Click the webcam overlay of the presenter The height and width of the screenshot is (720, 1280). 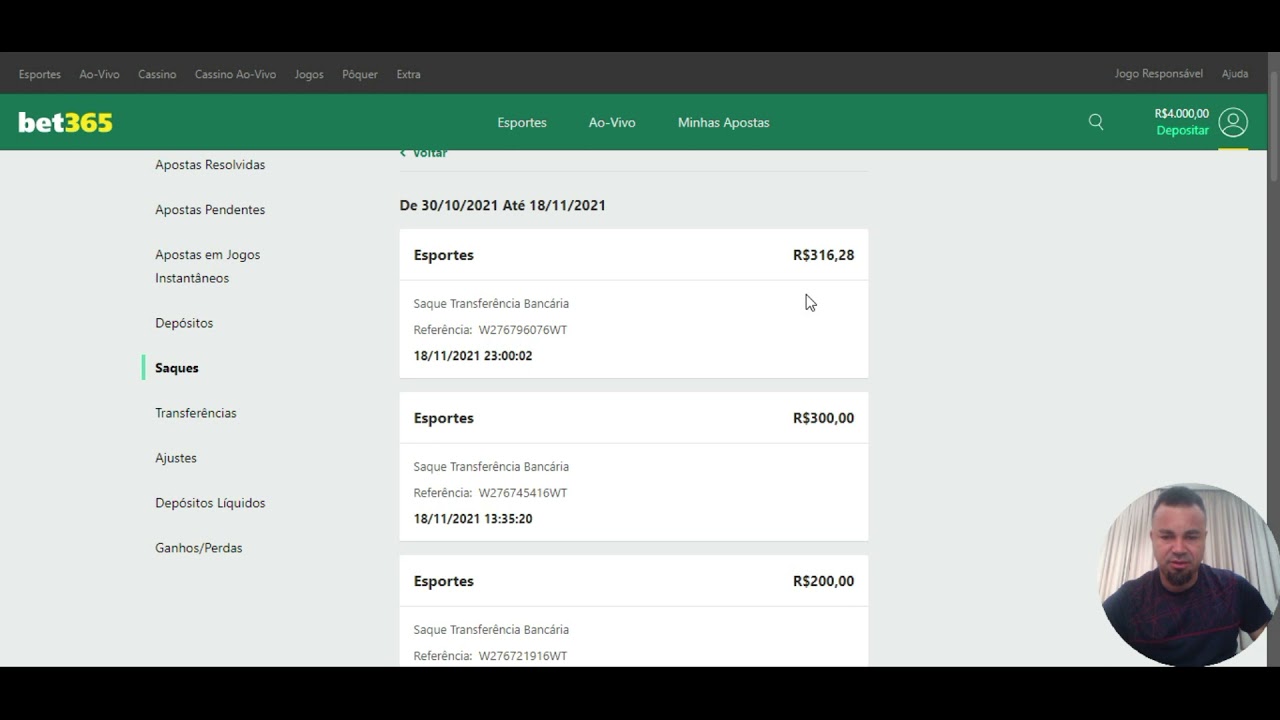(x=1189, y=575)
